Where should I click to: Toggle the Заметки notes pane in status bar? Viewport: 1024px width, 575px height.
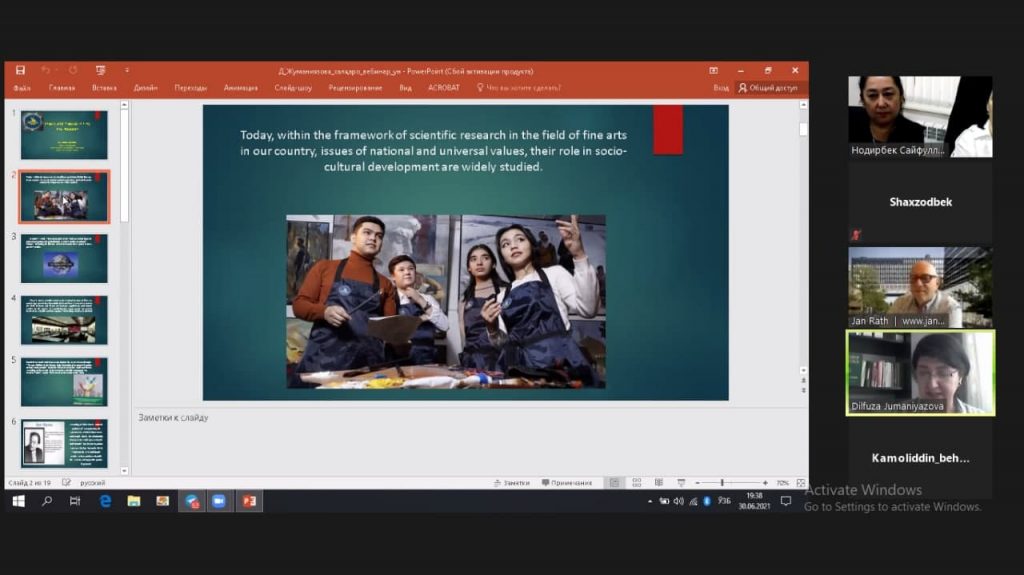pos(510,483)
